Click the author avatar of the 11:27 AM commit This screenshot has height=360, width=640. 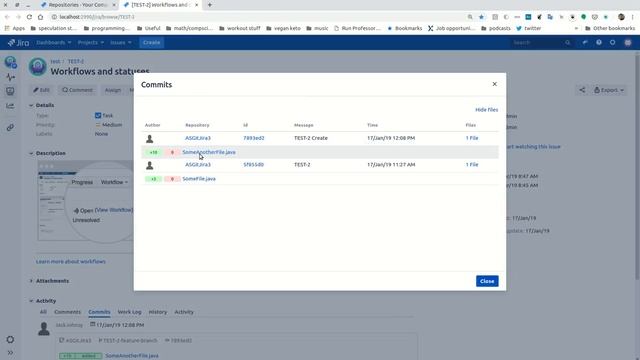pos(150,165)
